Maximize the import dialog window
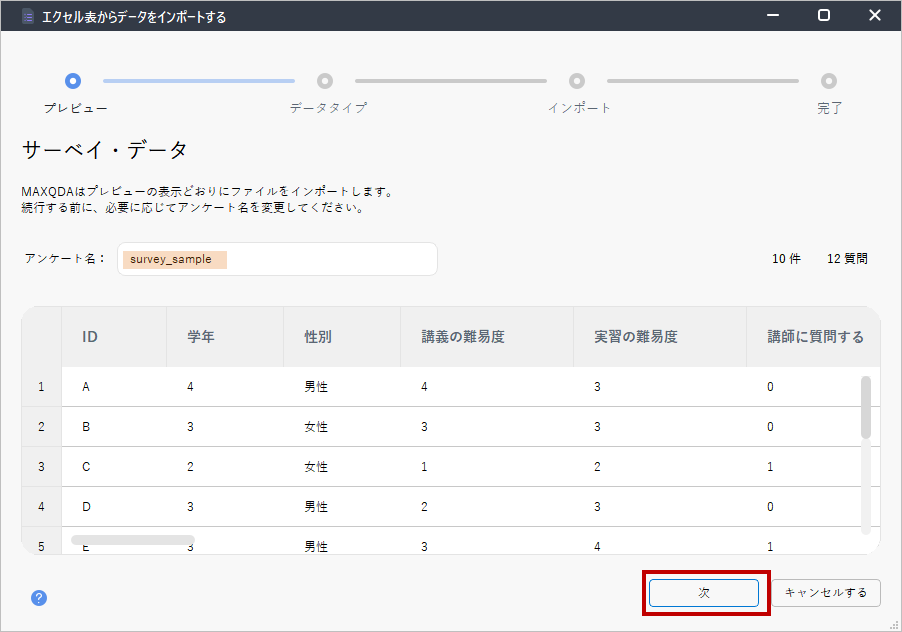The height and width of the screenshot is (632, 902). pos(824,16)
